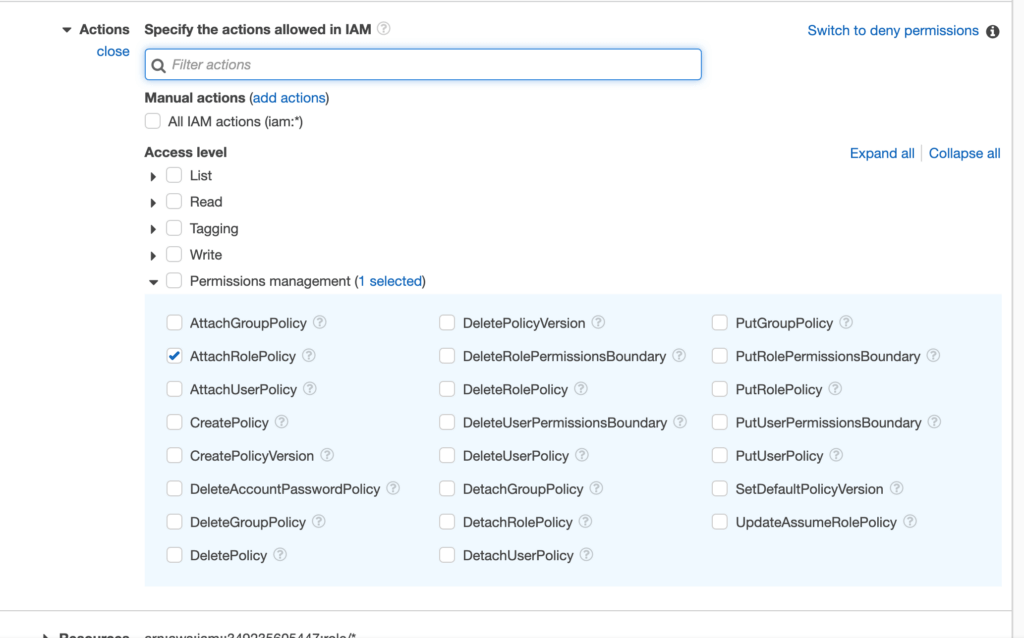
Task: Collapse the Actions section arrow
Action: (x=67, y=30)
